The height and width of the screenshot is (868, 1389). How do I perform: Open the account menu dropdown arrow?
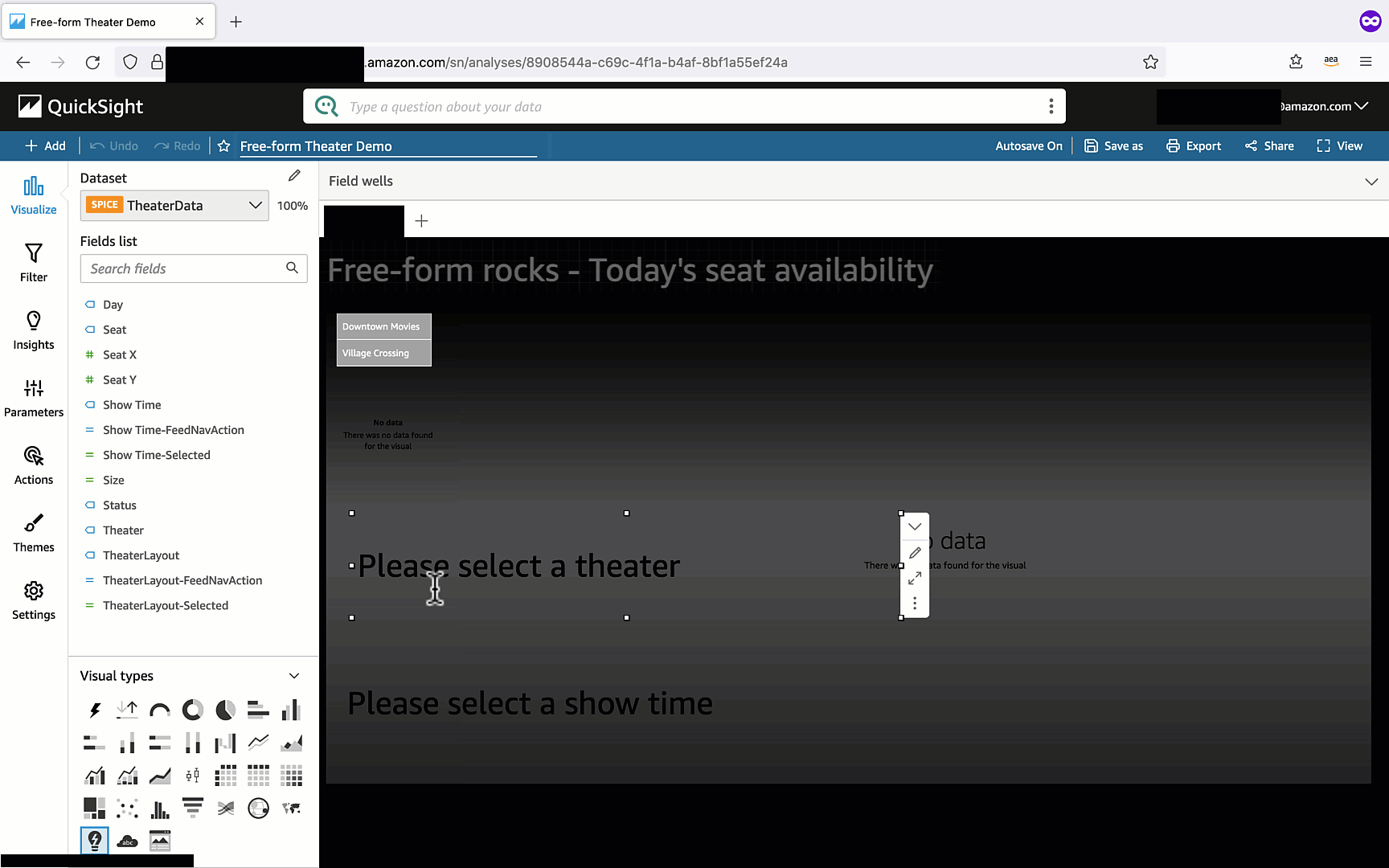[1362, 105]
